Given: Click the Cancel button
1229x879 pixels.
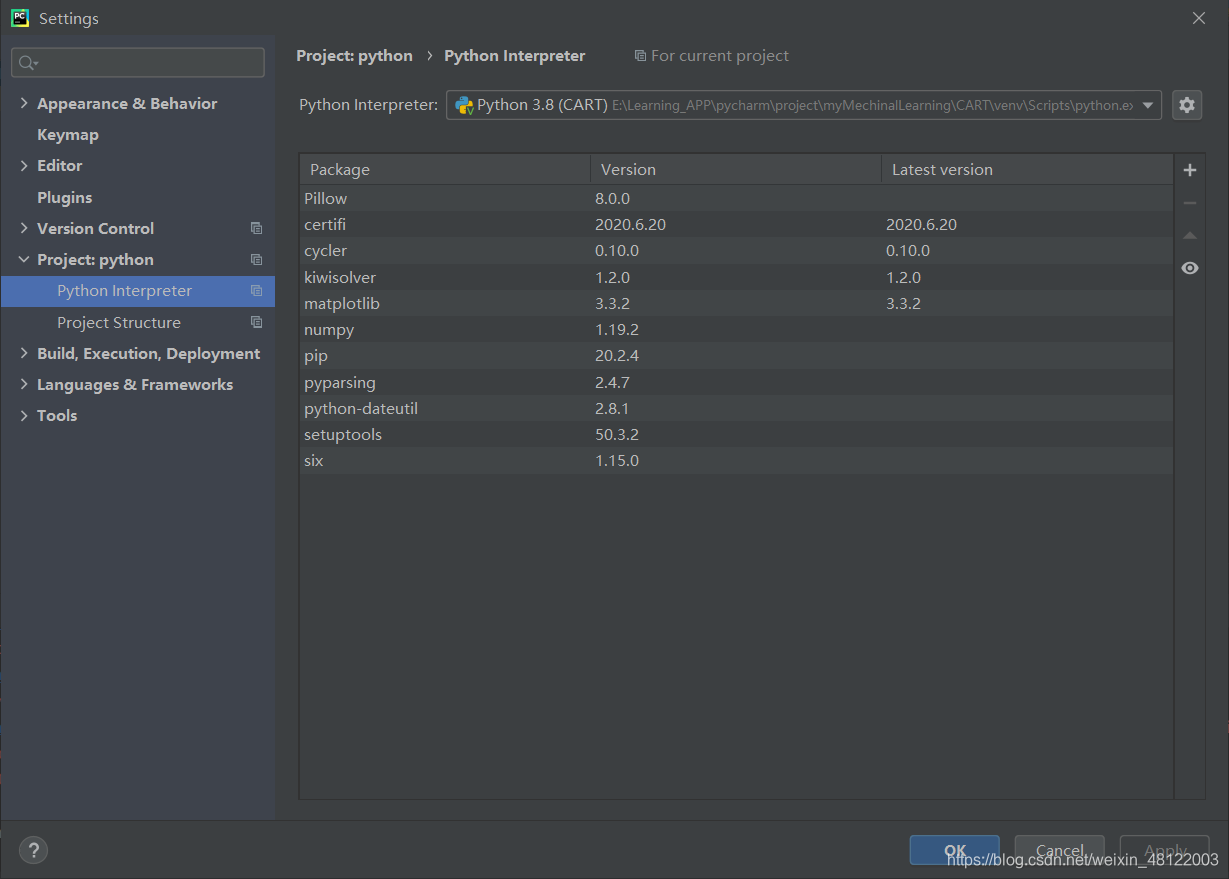Looking at the screenshot, I should pos(1059,850).
